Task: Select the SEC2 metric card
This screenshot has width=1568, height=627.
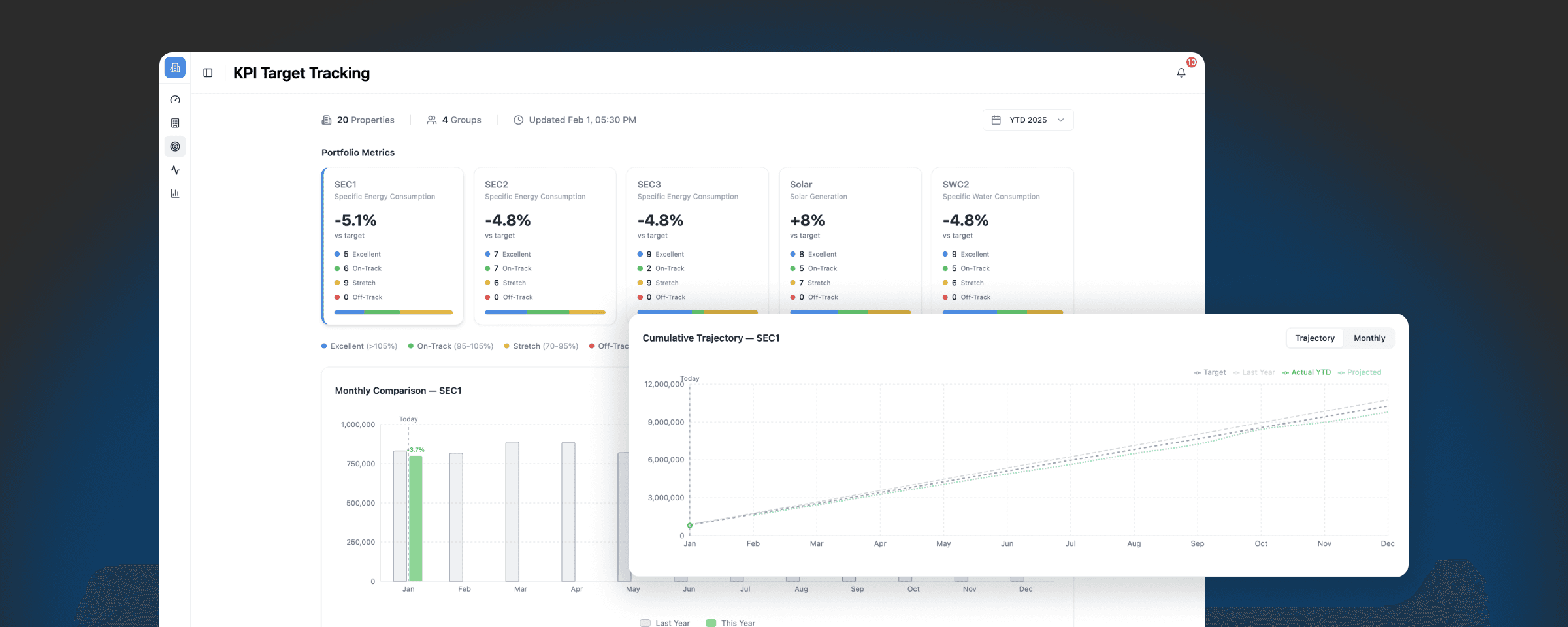Action: tap(545, 246)
